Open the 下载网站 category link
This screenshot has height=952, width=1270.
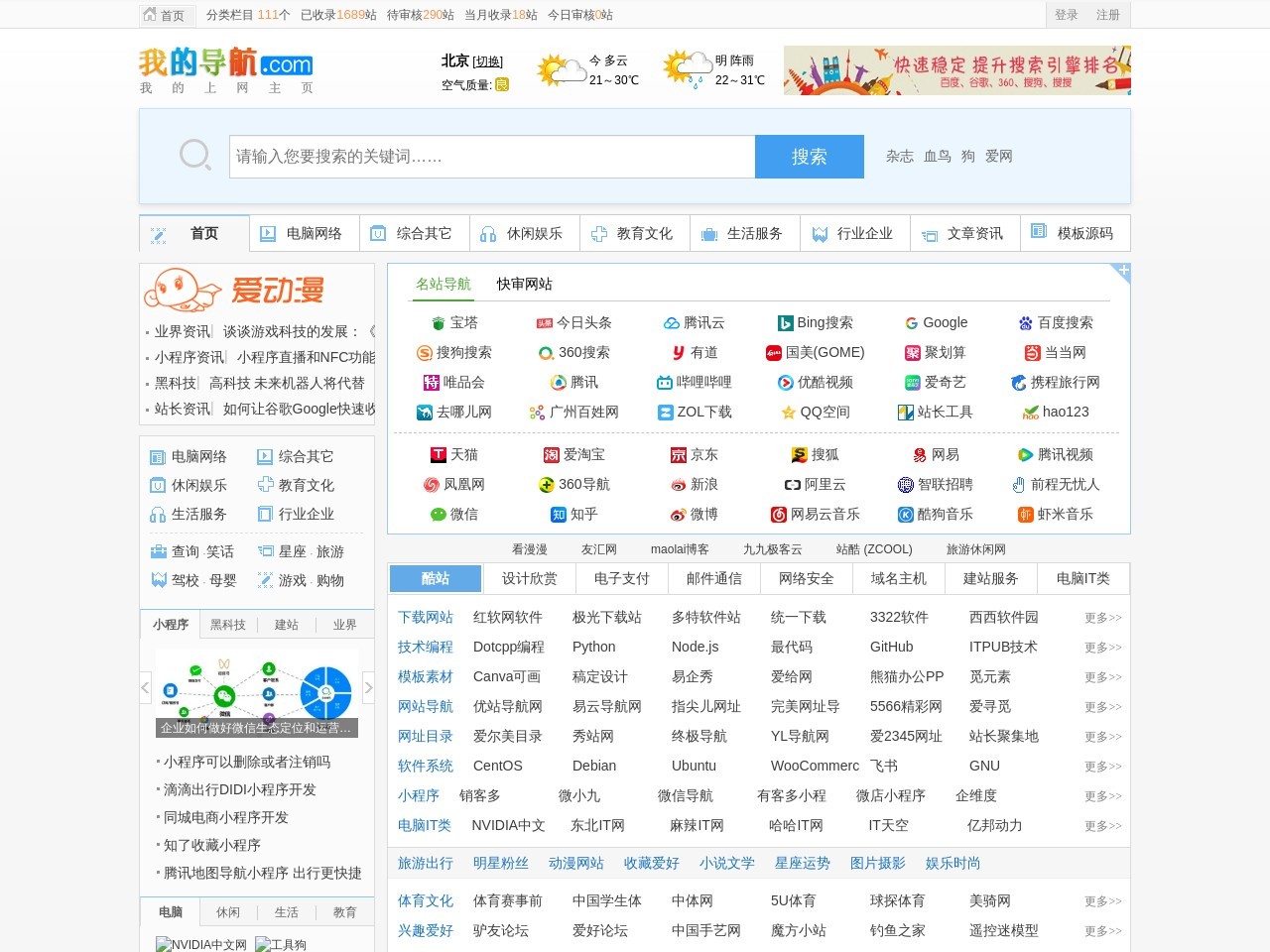coord(426,618)
